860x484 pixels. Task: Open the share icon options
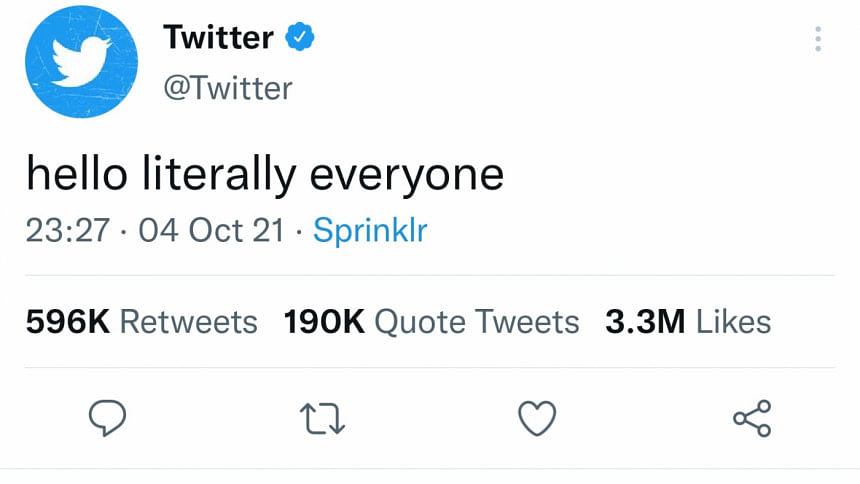752,418
